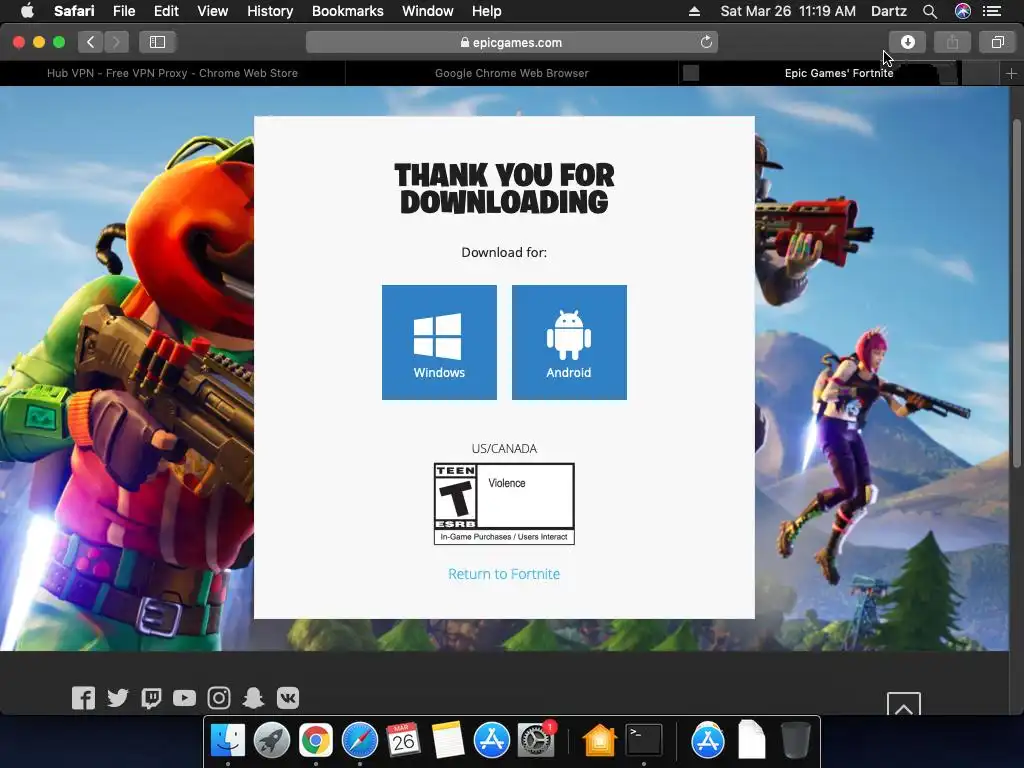Open Home app icon in Dock

tap(600, 741)
